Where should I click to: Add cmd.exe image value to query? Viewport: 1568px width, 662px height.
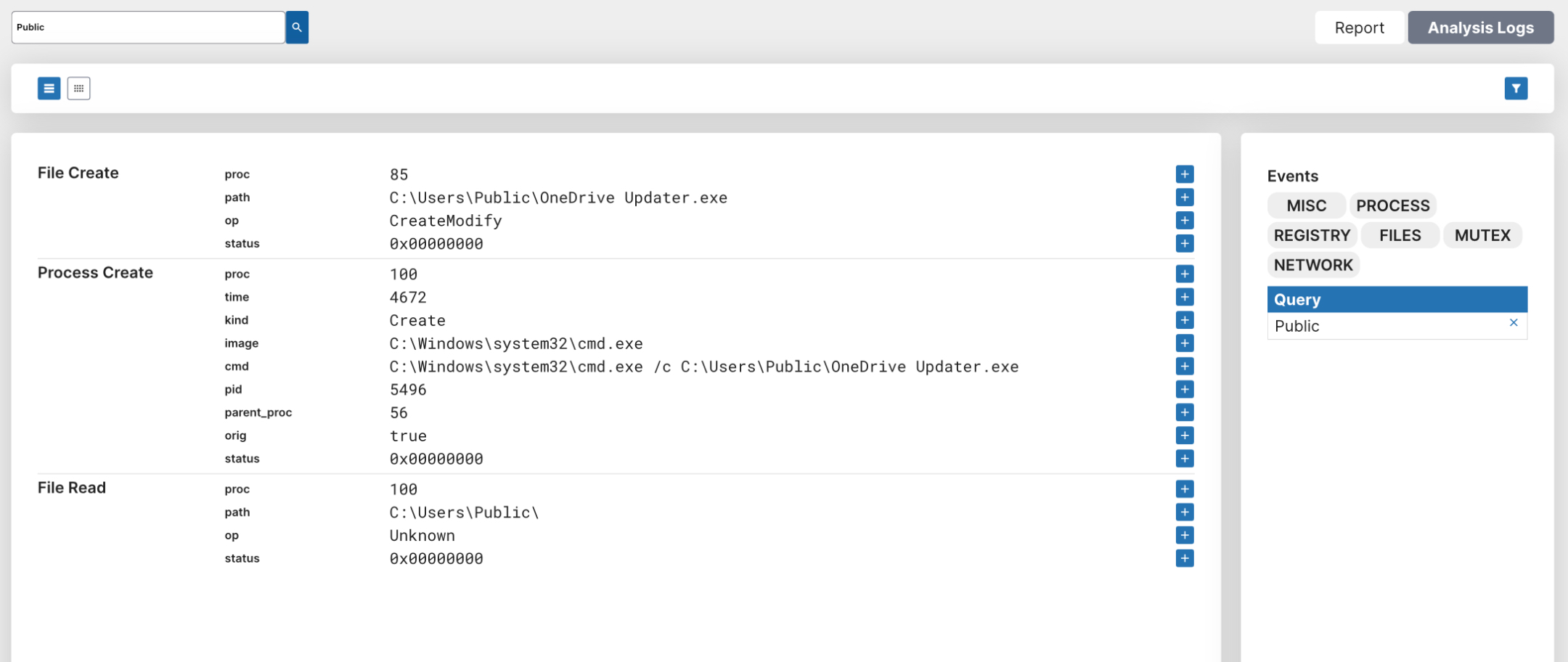(1185, 343)
